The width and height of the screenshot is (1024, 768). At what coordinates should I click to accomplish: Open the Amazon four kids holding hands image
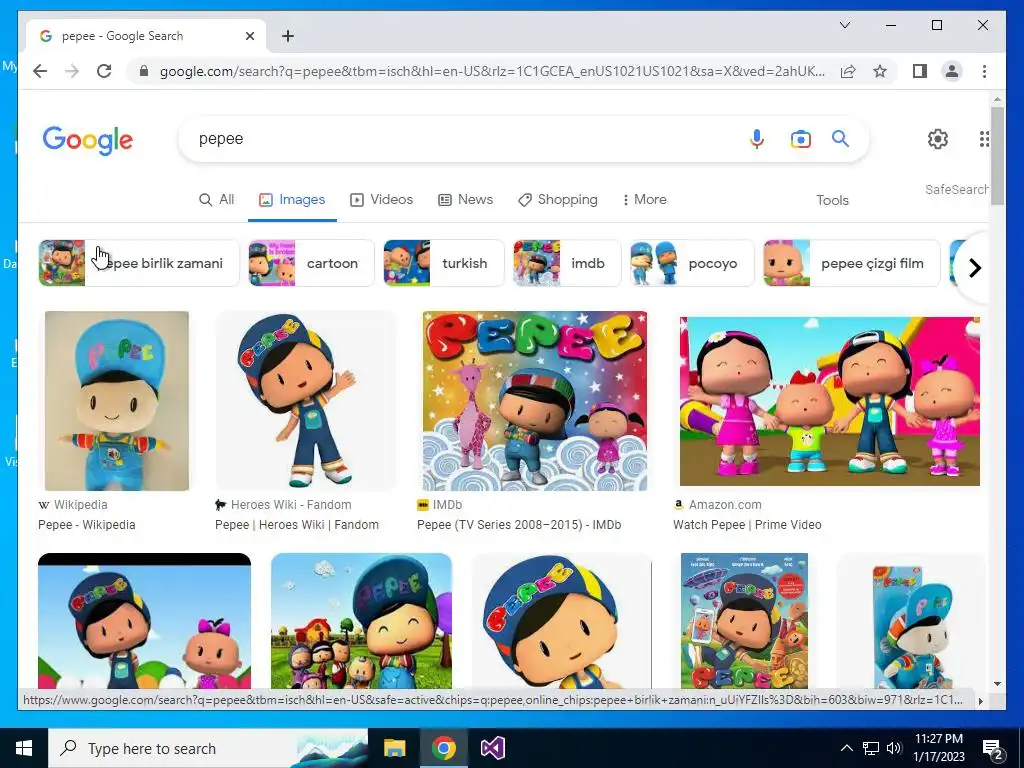pyautogui.click(x=829, y=401)
